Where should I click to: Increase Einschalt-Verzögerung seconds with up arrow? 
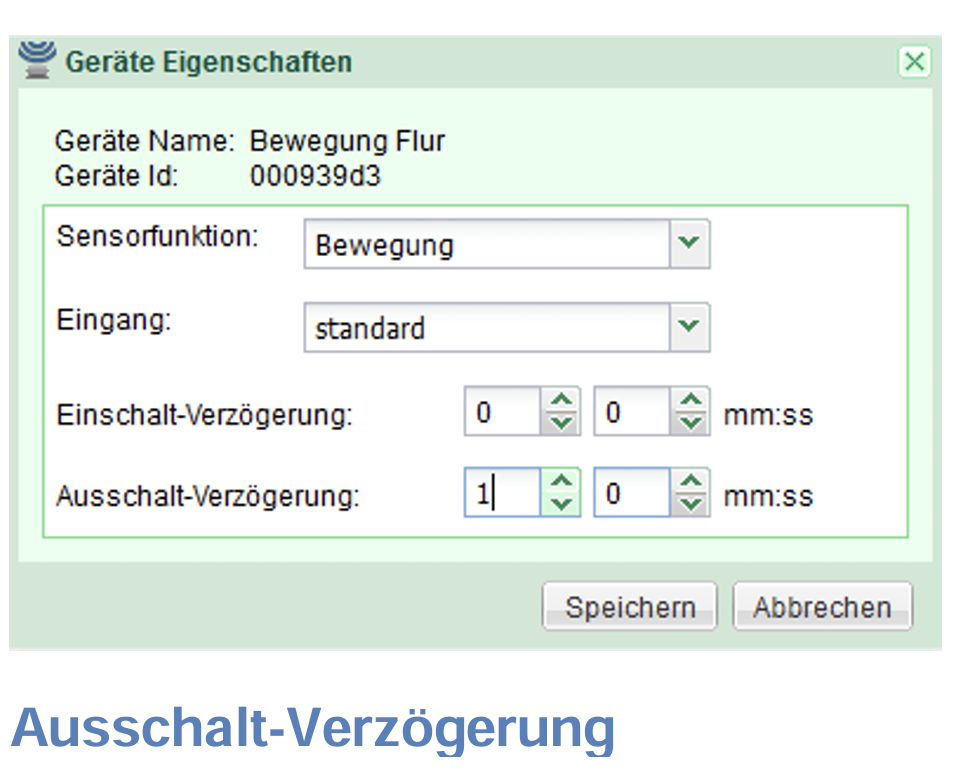pos(690,401)
